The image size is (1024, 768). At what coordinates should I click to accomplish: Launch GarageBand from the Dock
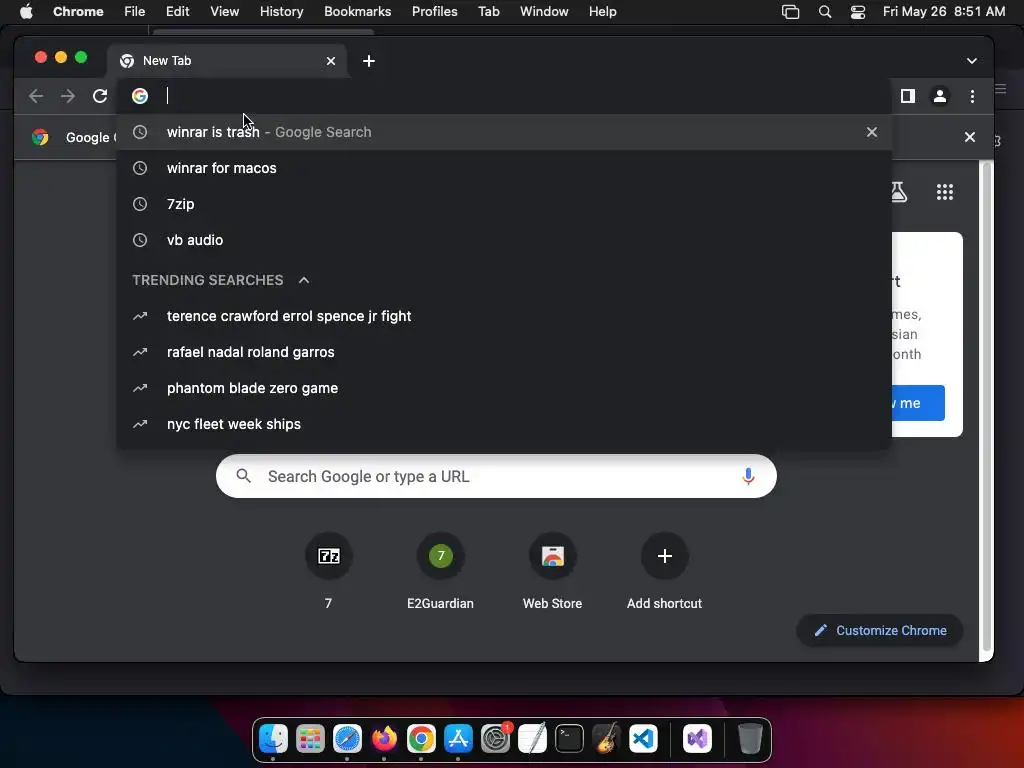[607, 739]
